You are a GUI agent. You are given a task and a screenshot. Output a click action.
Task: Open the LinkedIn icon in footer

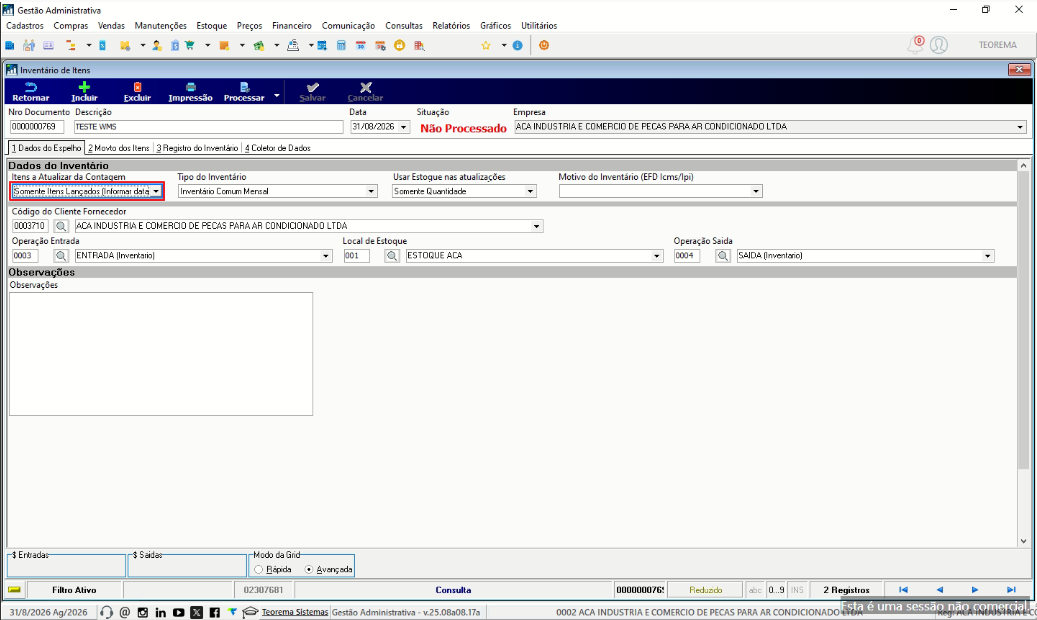point(161,613)
